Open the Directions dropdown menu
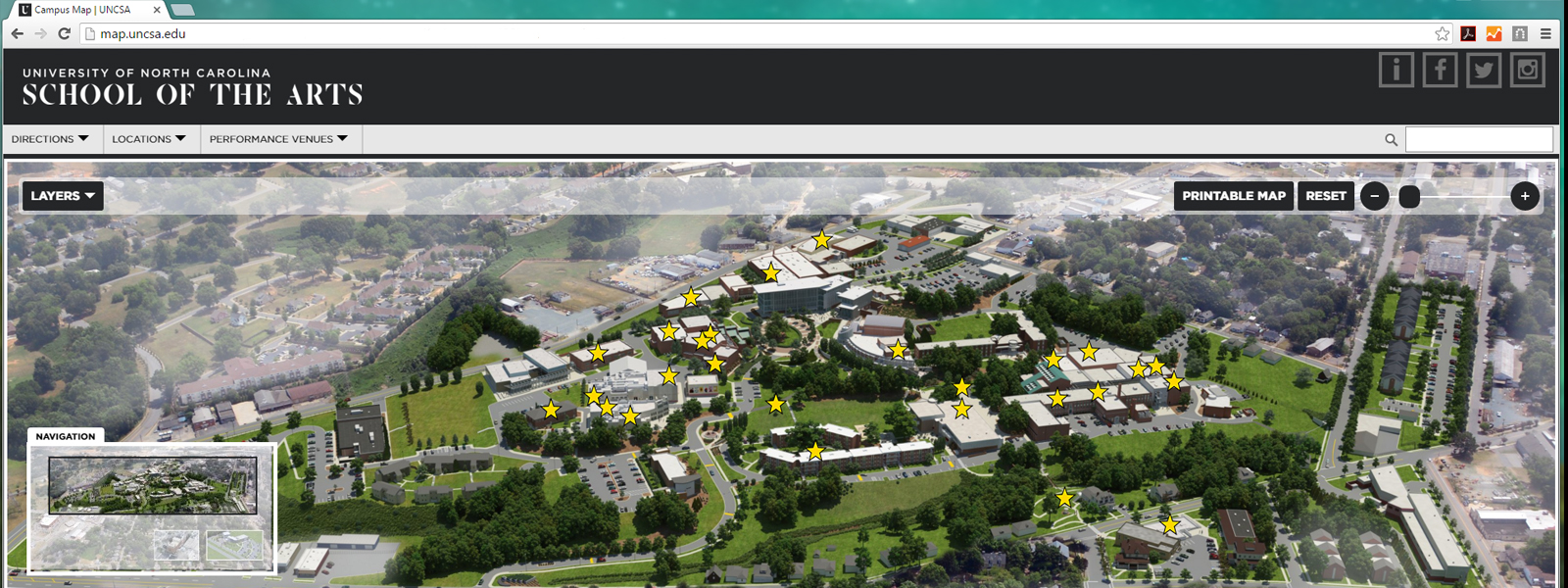This screenshot has height=588, width=1568. tap(50, 139)
